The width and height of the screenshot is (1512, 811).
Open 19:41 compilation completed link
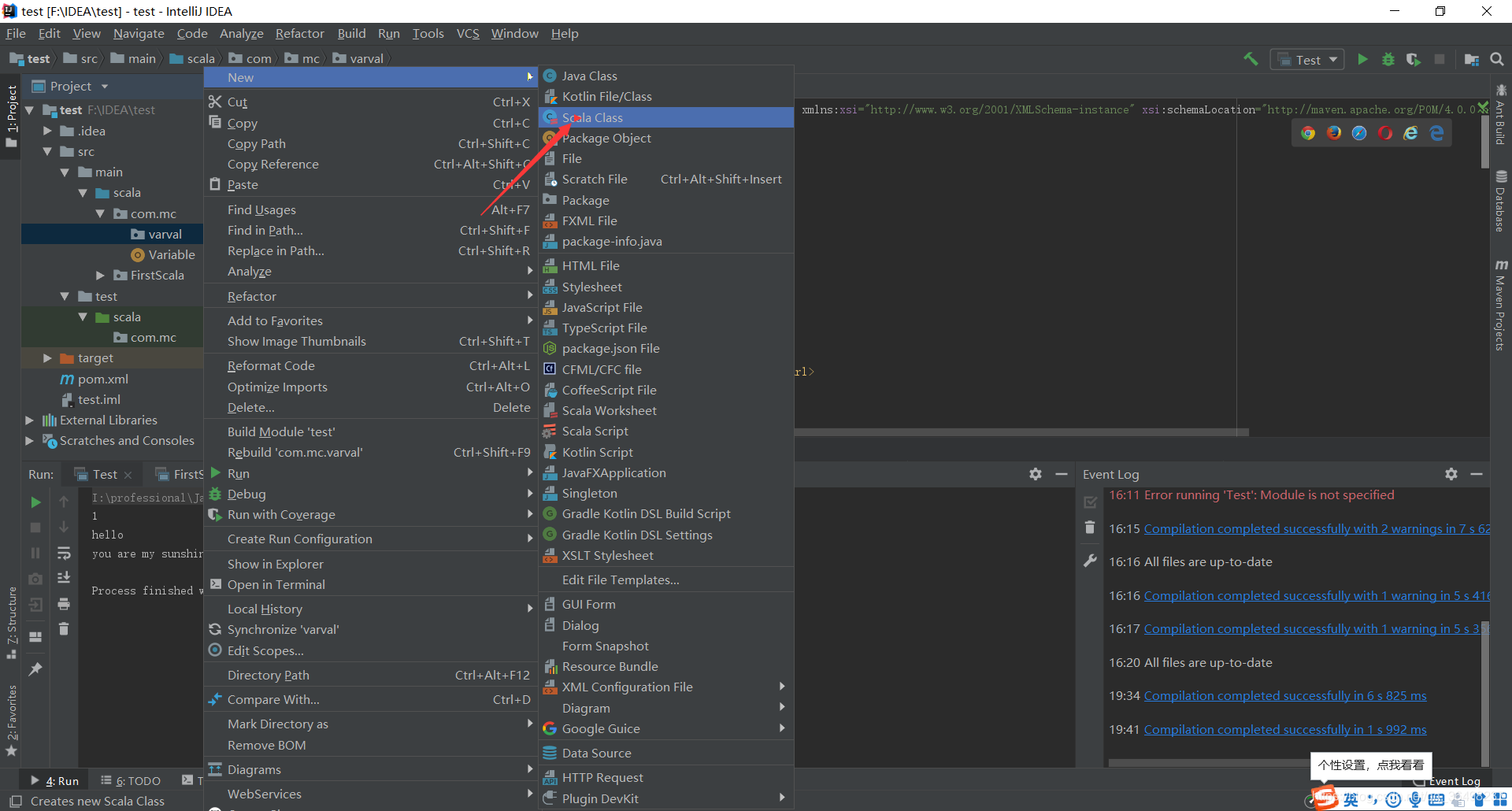click(1285, 729)
